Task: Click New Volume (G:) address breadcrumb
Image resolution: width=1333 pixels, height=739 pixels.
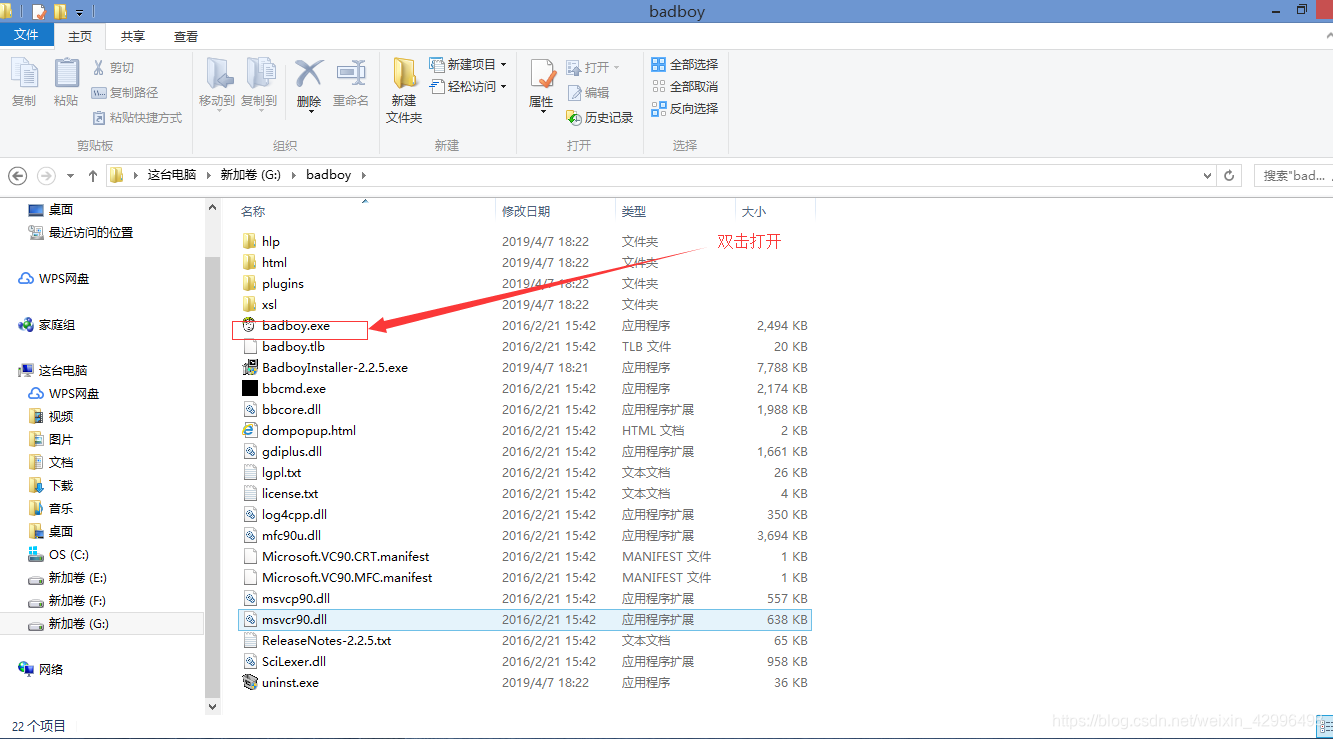Action: (x=253, y=175)
